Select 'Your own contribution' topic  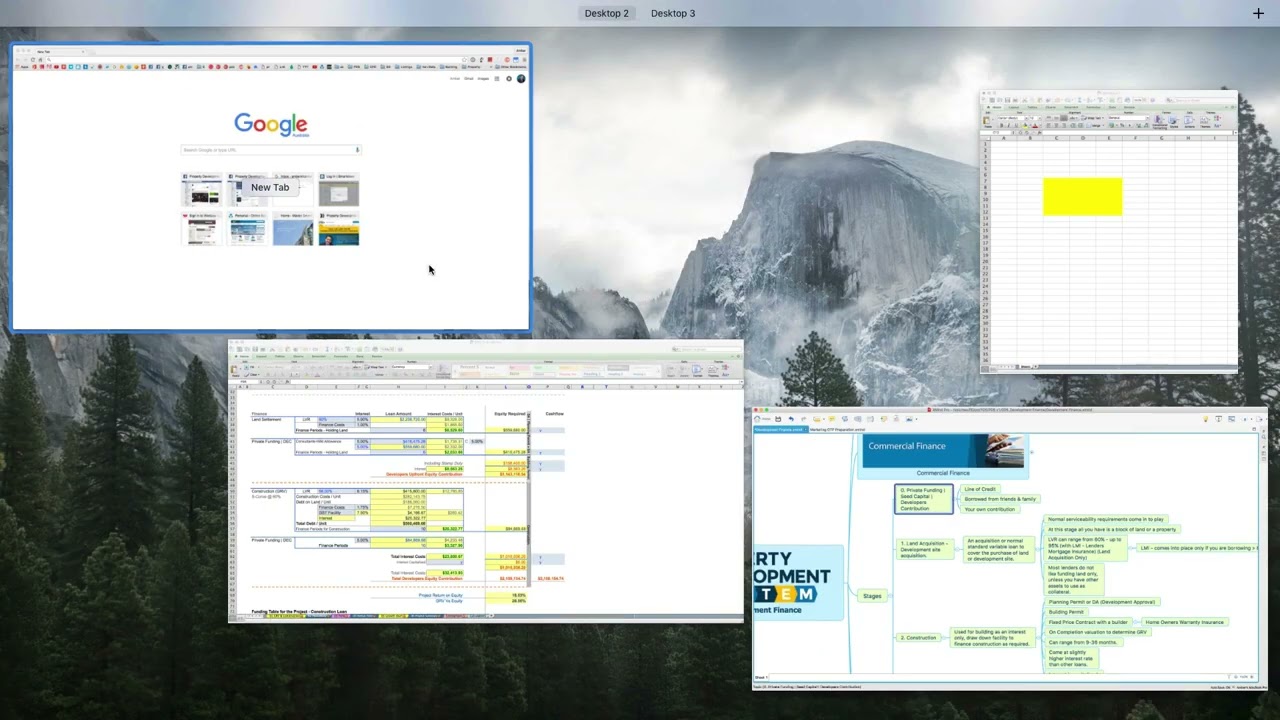(990, 509)
